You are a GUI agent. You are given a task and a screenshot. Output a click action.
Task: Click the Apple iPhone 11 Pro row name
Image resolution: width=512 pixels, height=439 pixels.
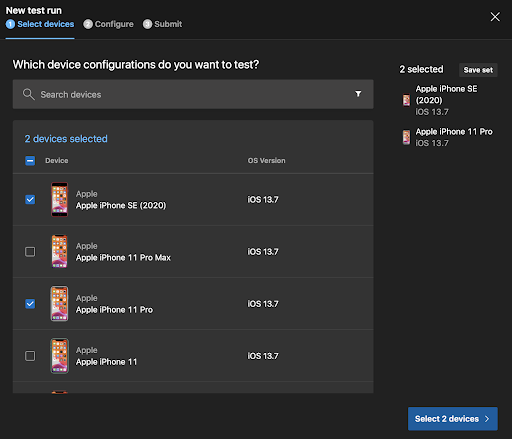[x=114, y=310]
